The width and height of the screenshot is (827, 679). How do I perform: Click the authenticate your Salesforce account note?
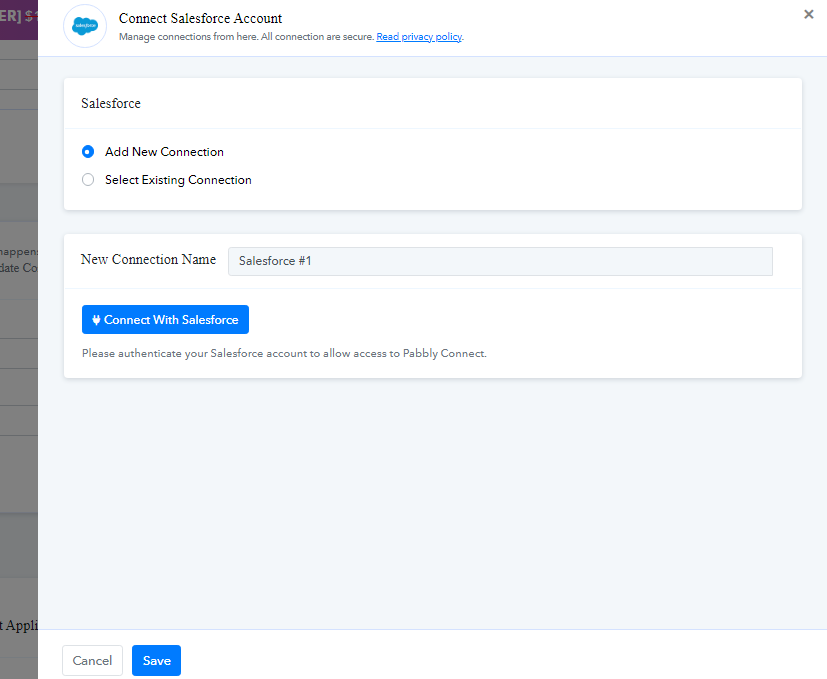point(284,353)
